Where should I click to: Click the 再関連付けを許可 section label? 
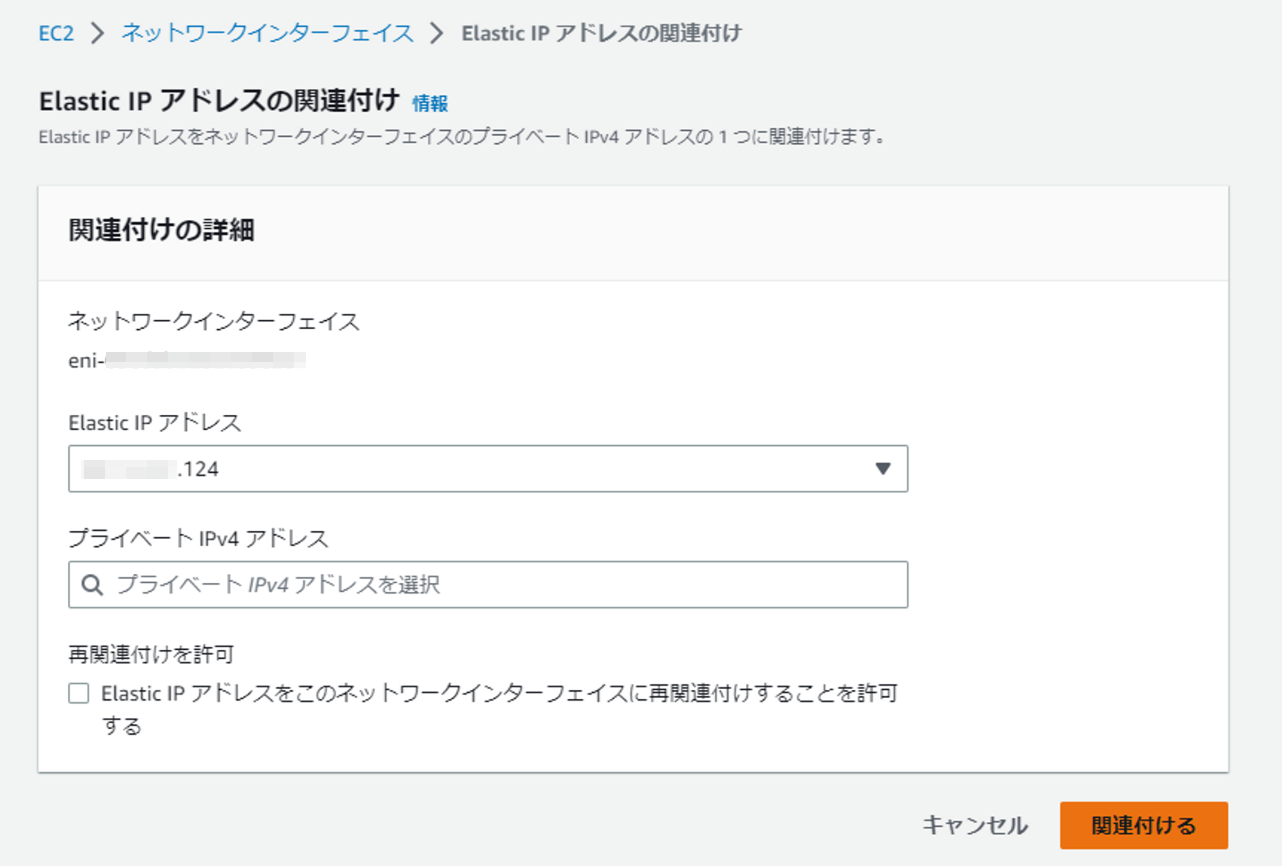pyautogui.click(x=151, y=655)
